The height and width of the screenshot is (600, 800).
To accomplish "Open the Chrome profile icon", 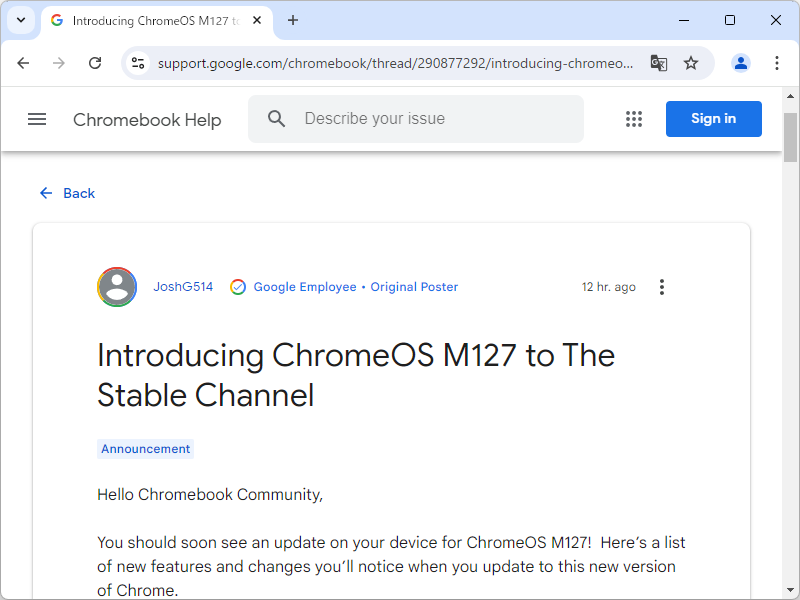I will pyautogui.click(x=740, y=62).
